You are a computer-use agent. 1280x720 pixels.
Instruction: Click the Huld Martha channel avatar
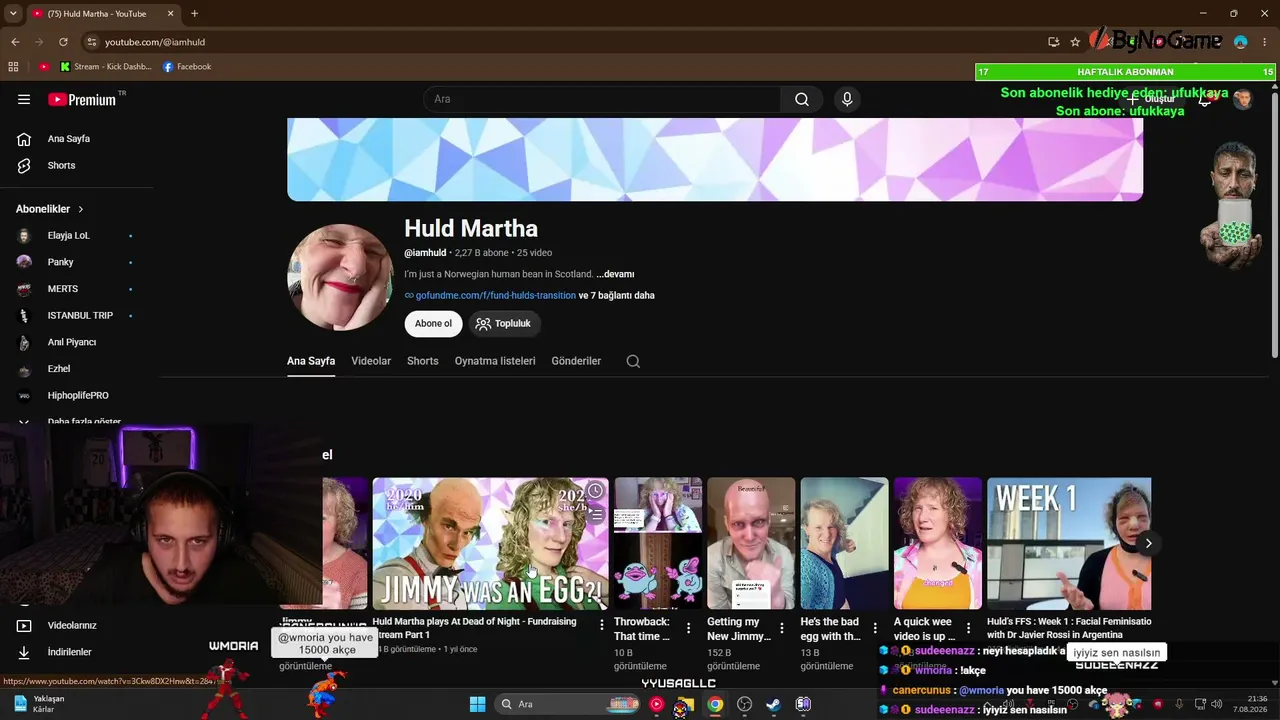tap(340, 277)
